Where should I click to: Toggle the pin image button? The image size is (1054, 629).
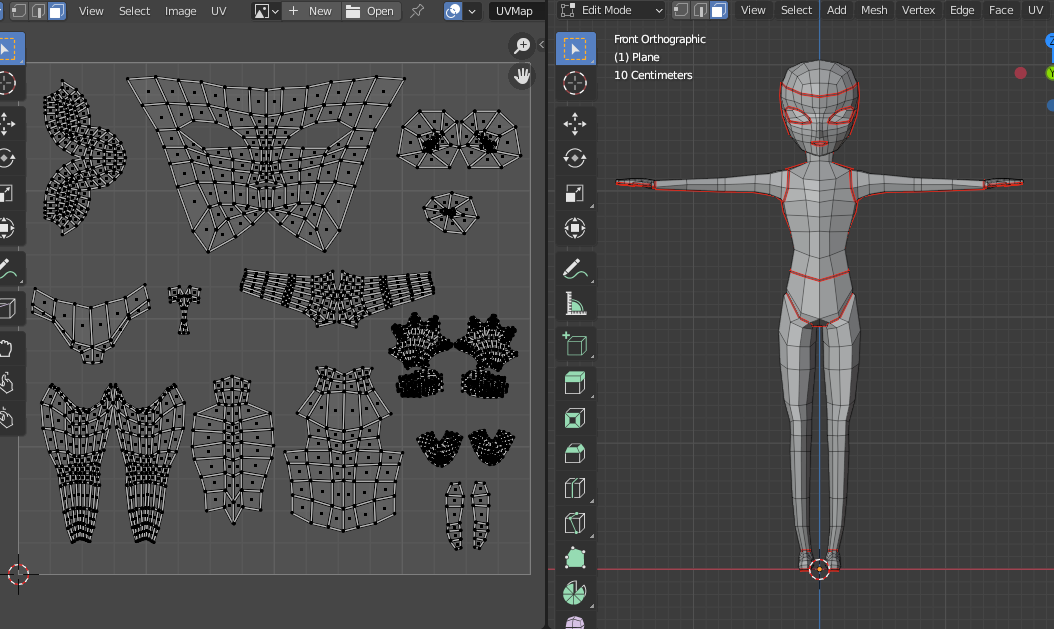pos(417,11)
